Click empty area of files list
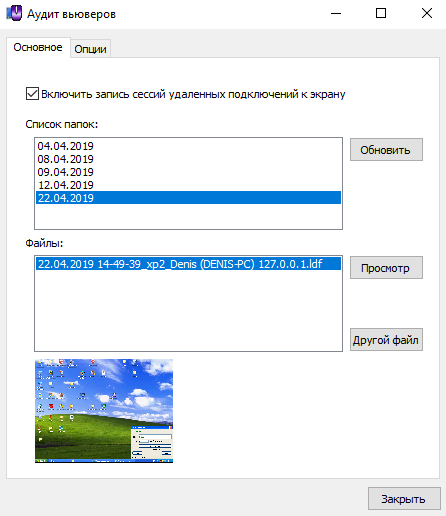The image size is (446, 516). point(188,310)
